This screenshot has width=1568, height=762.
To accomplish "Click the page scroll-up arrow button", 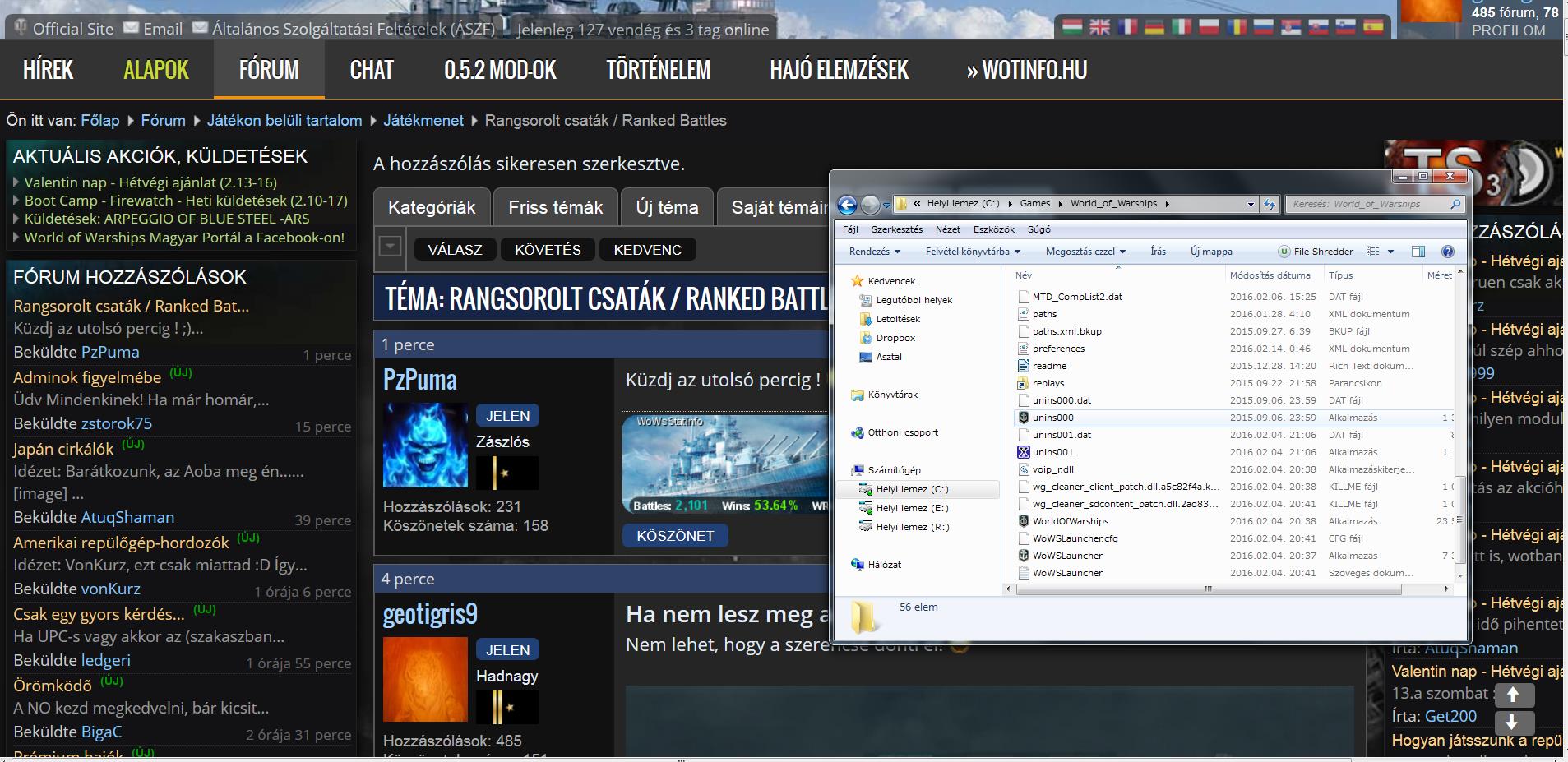I will (1514, 695).
